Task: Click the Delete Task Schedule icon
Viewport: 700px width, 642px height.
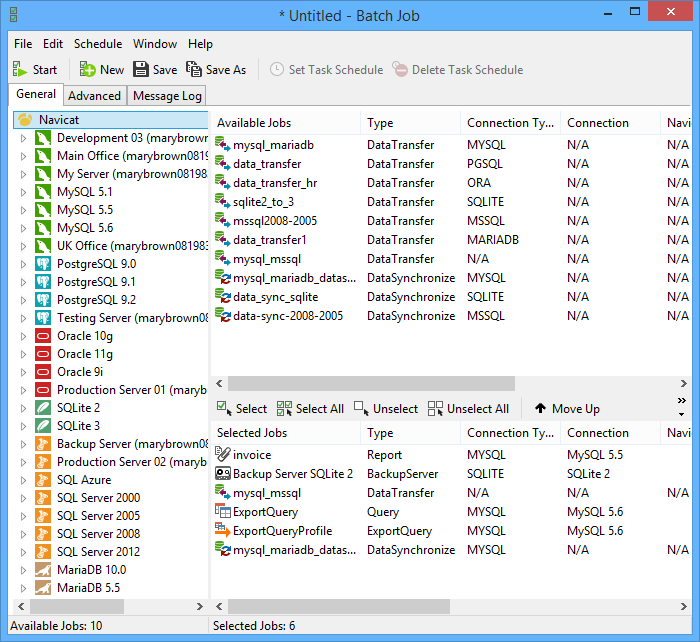Action: pyautogui.click(x=400, y=70)
